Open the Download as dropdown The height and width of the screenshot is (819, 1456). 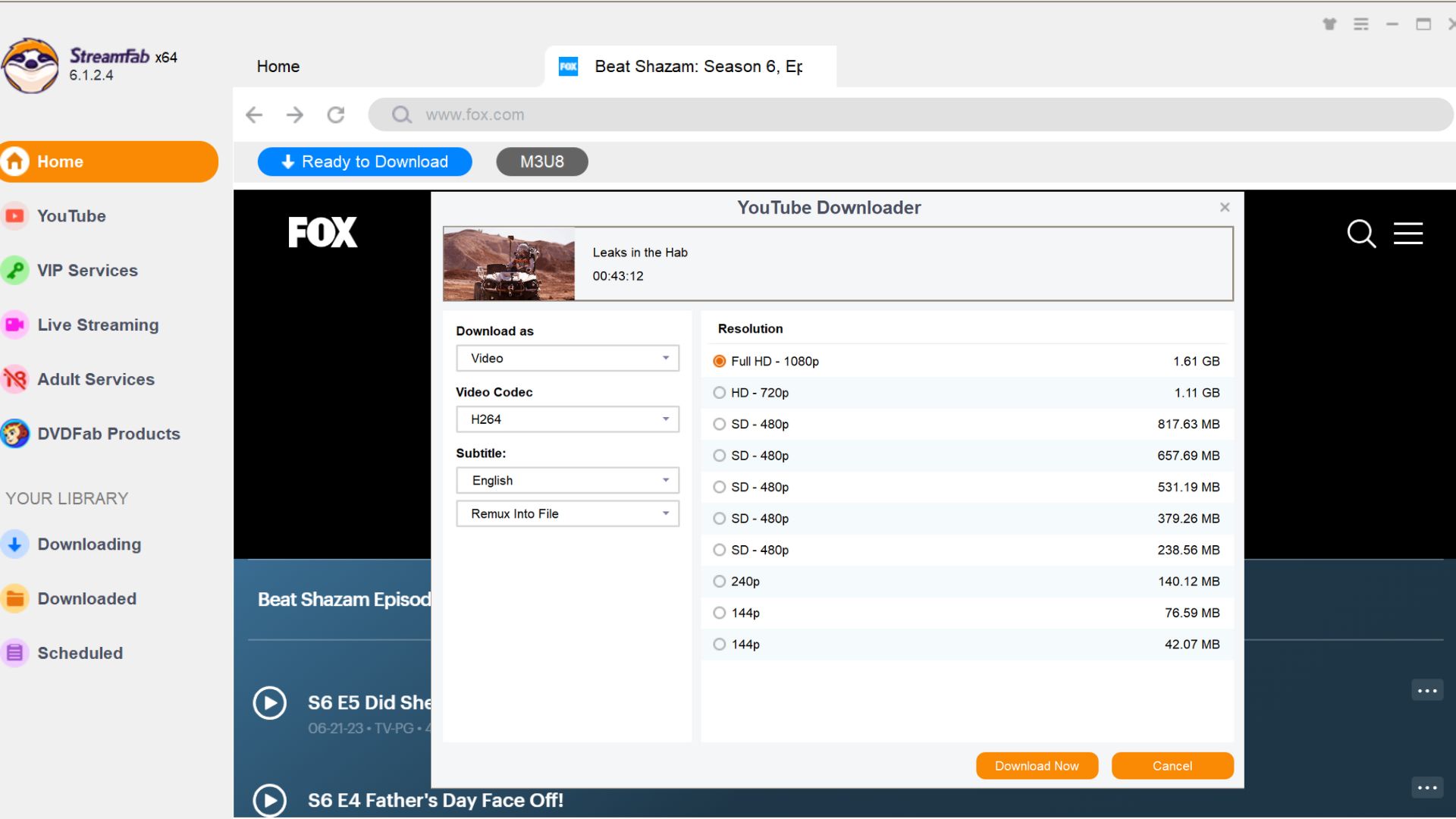coord(566,358)
